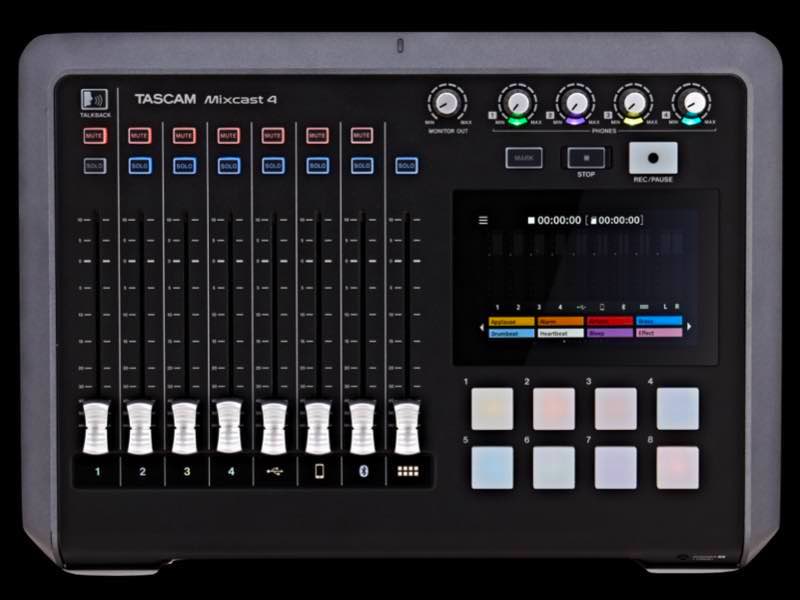Tap the smartphone meter icon on touchscreen

click(602, 307)
